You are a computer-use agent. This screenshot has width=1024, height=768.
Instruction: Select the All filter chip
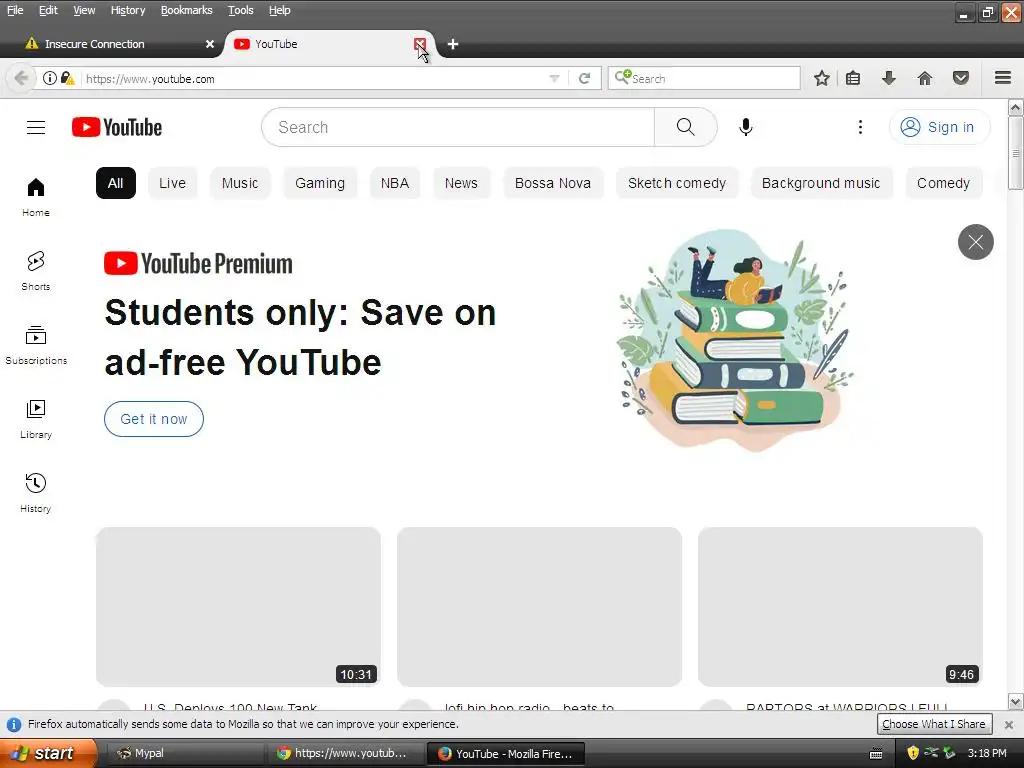(116, 183)
